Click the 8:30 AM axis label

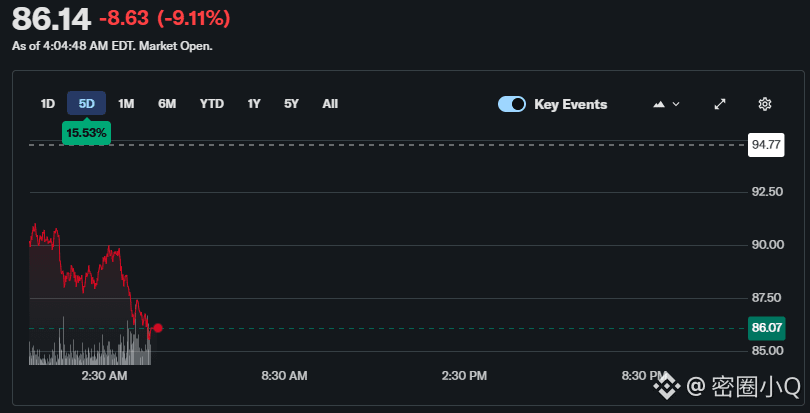(x=284, y=376)
